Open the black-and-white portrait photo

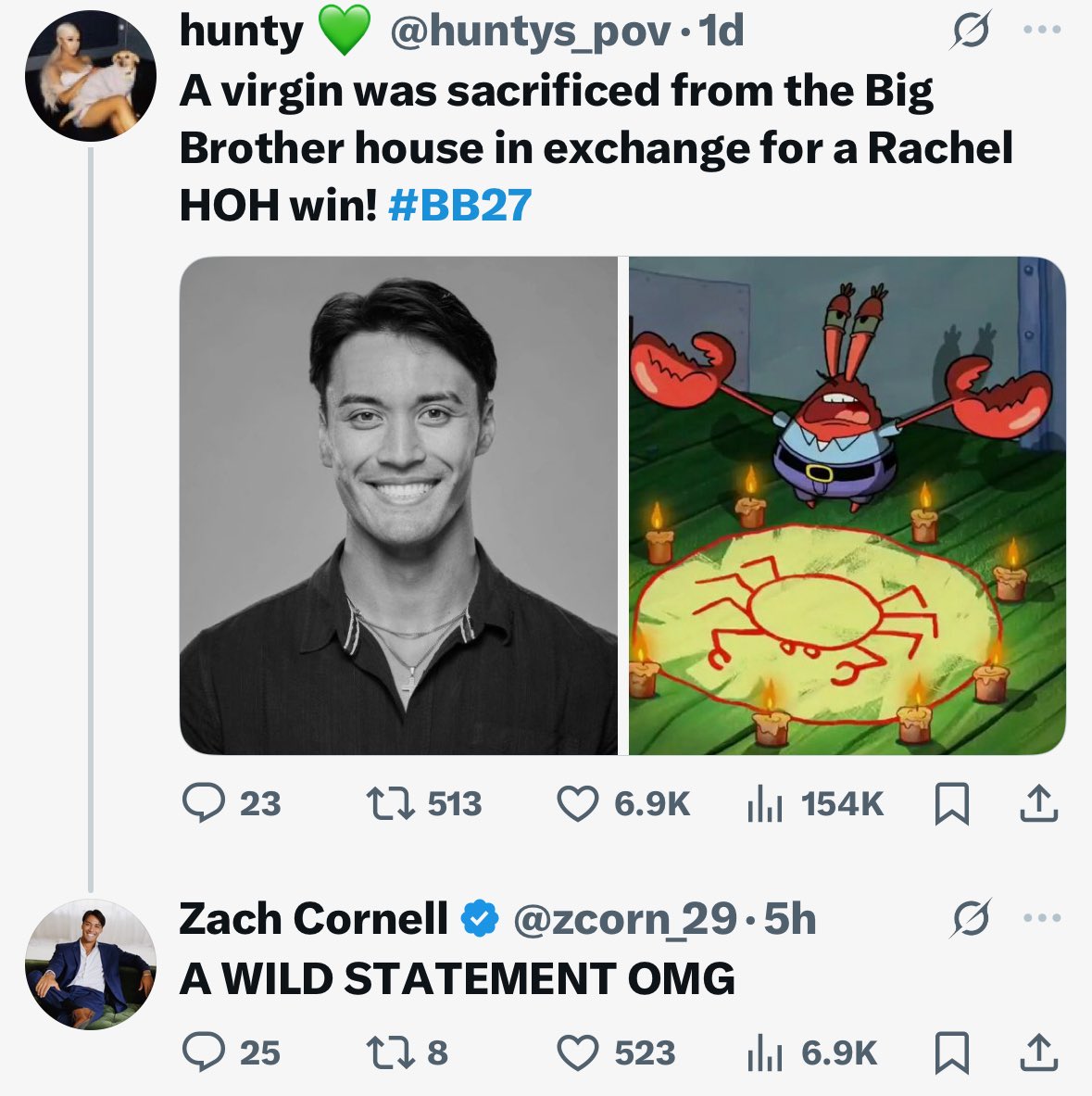click(398, 506)
